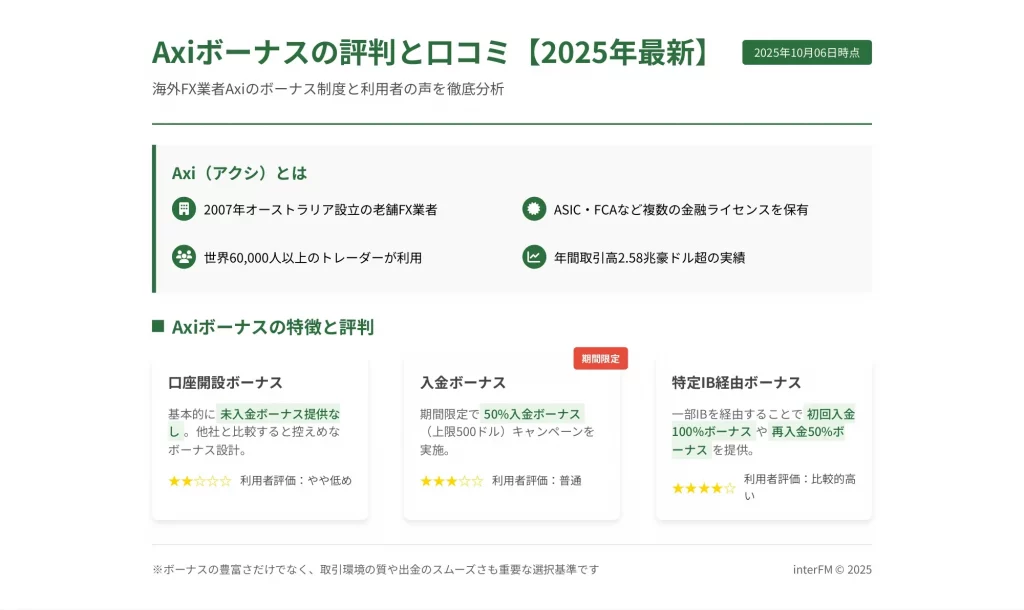Click the green square beside Axiボーナスの特徴と評判
1024x610 pixels.
158,326
